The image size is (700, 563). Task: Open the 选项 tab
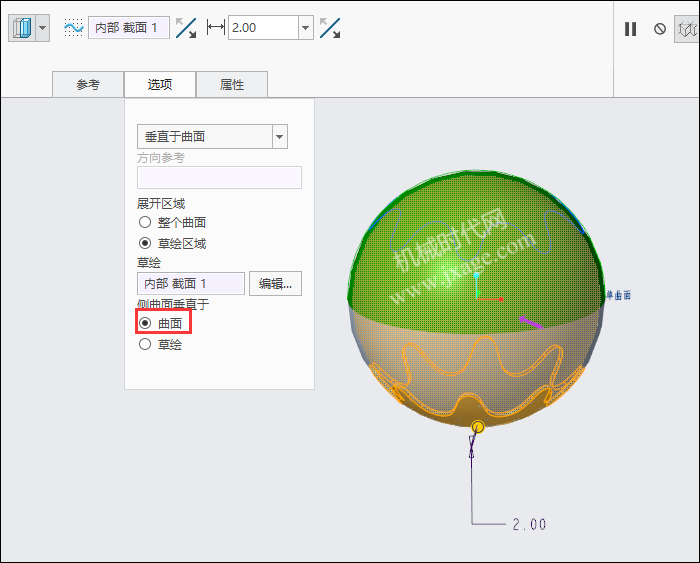tap(160, 84)
